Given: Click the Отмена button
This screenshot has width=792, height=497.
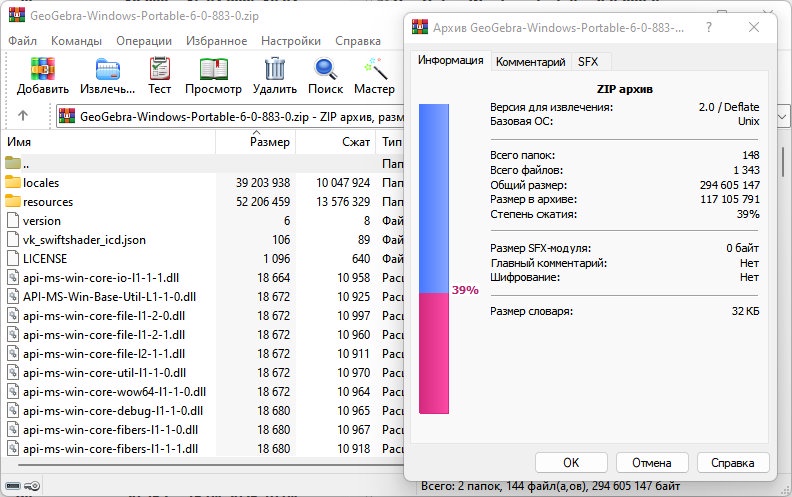Looking at the screenshot, I should coord(652,463).
